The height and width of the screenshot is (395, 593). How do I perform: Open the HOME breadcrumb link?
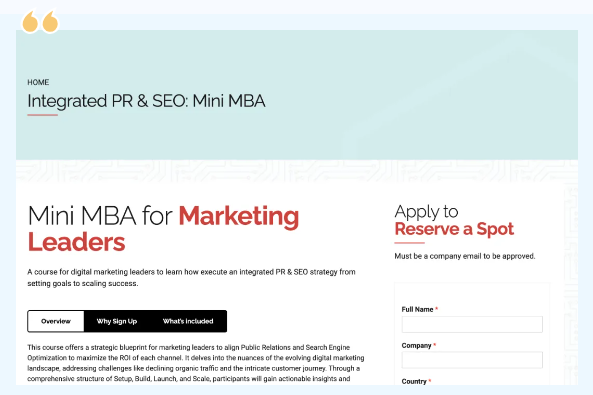tap(38, 82)
